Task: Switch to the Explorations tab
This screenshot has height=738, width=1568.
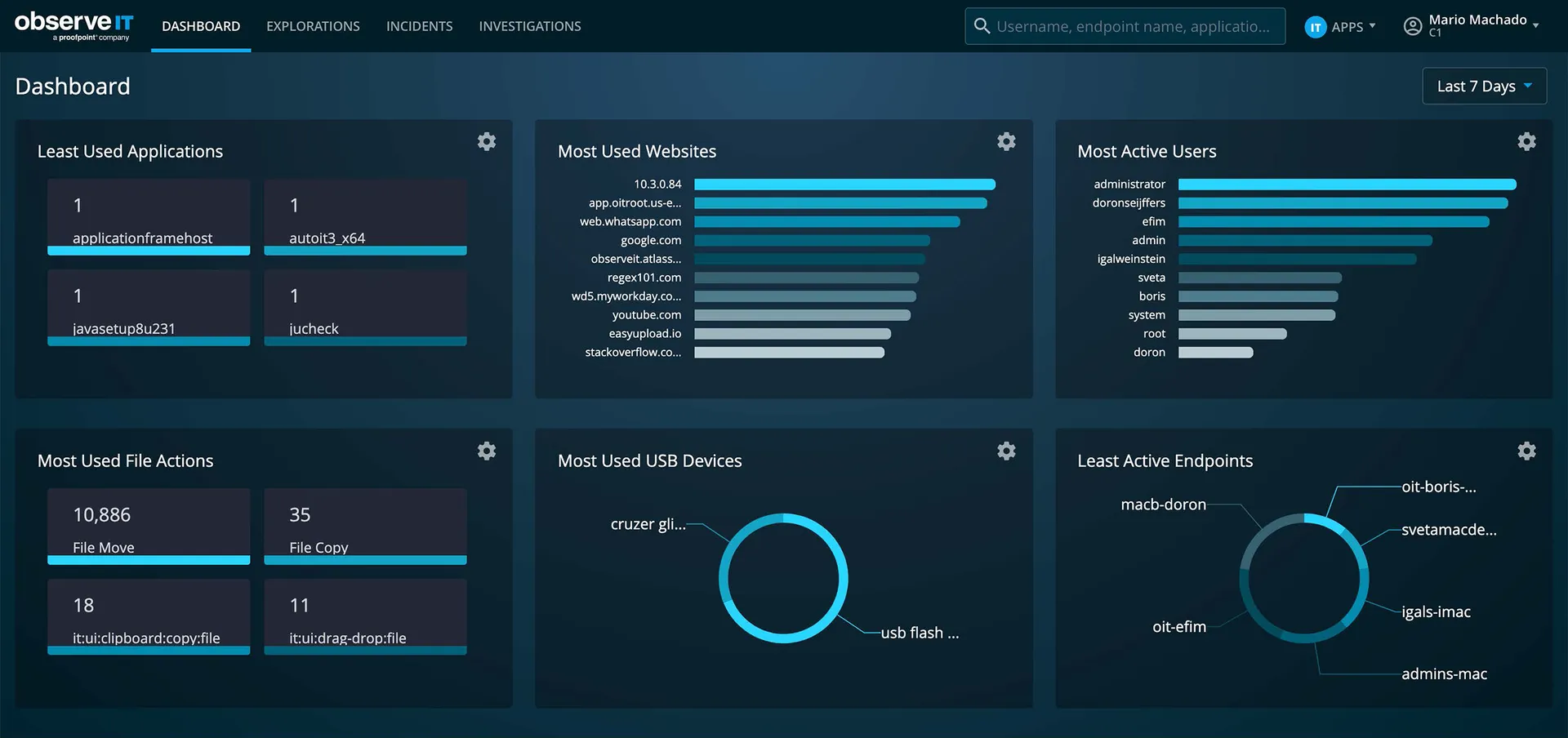Action: point(313,26)
